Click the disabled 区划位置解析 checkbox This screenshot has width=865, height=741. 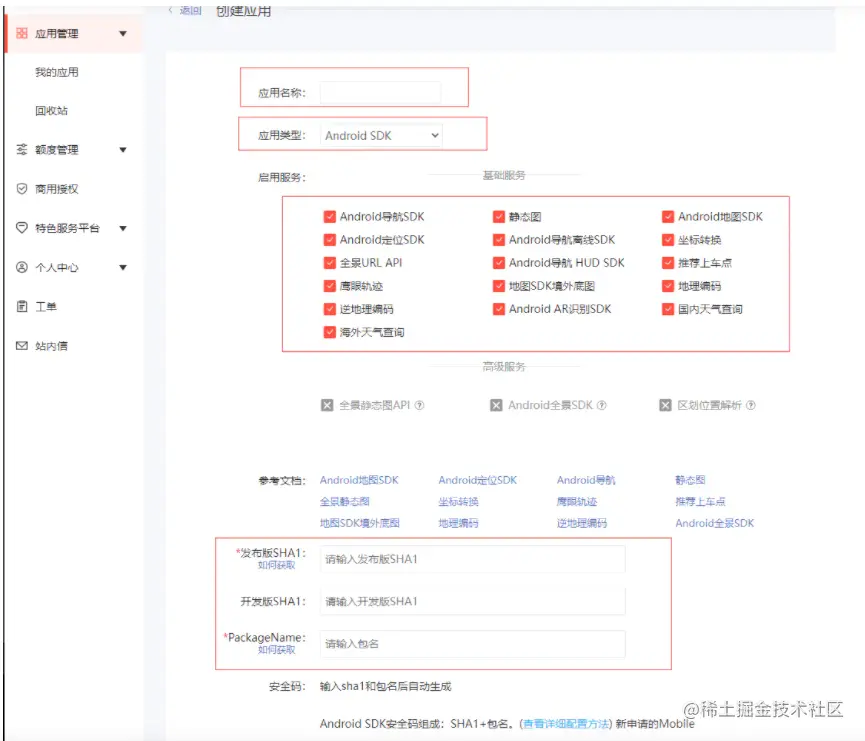(x=665, y=406)
